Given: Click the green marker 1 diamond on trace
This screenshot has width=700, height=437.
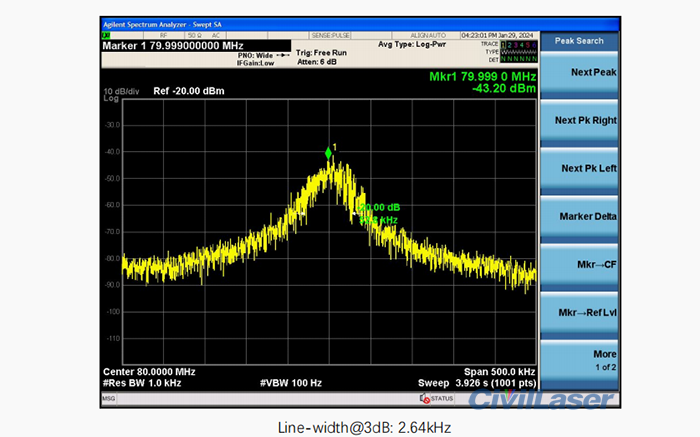Looking at the screenshot, I should pyautogui.click(x=328, y=153).
